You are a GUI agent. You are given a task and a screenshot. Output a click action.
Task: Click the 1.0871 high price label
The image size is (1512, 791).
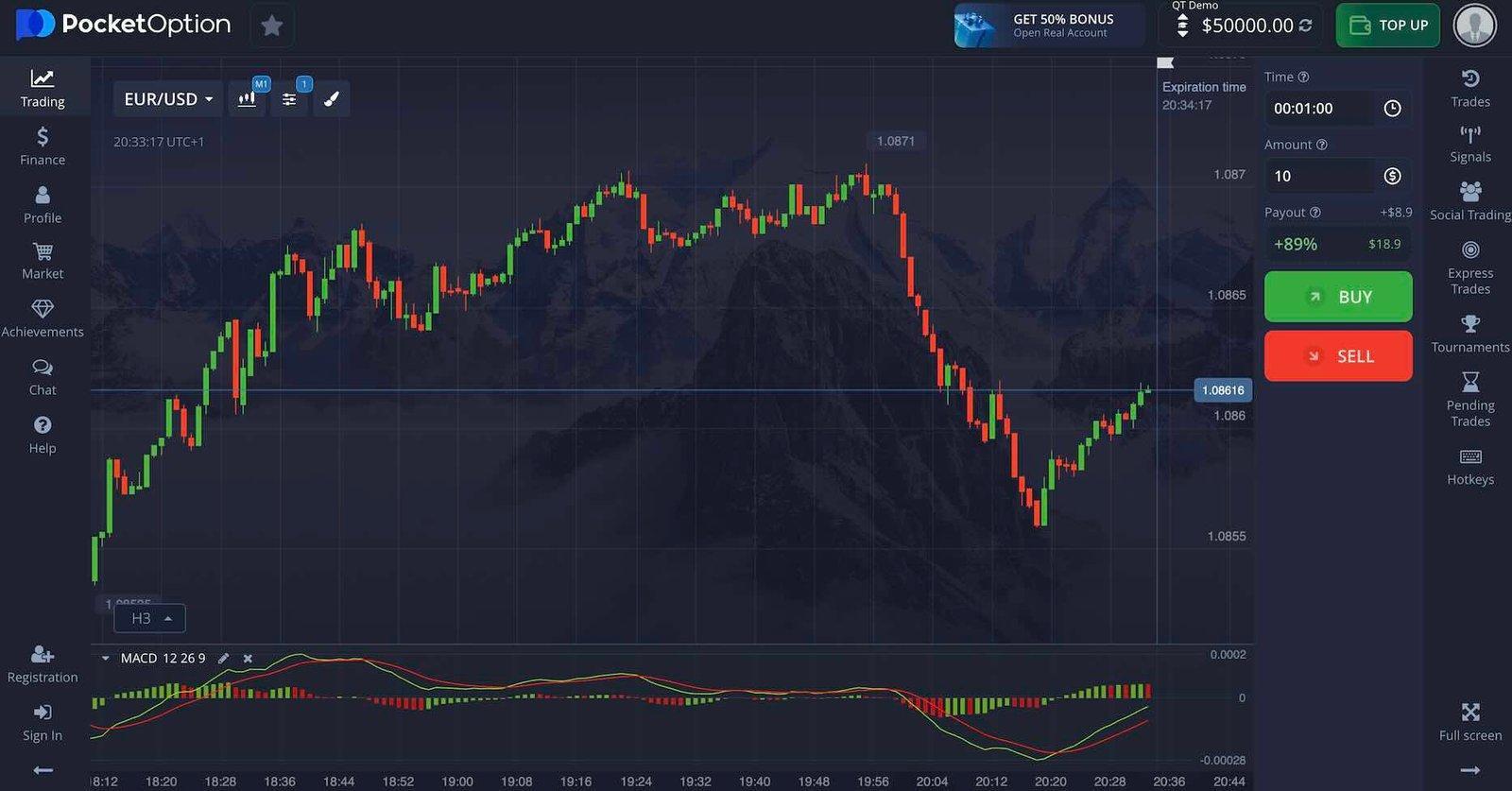click(895, 141)
